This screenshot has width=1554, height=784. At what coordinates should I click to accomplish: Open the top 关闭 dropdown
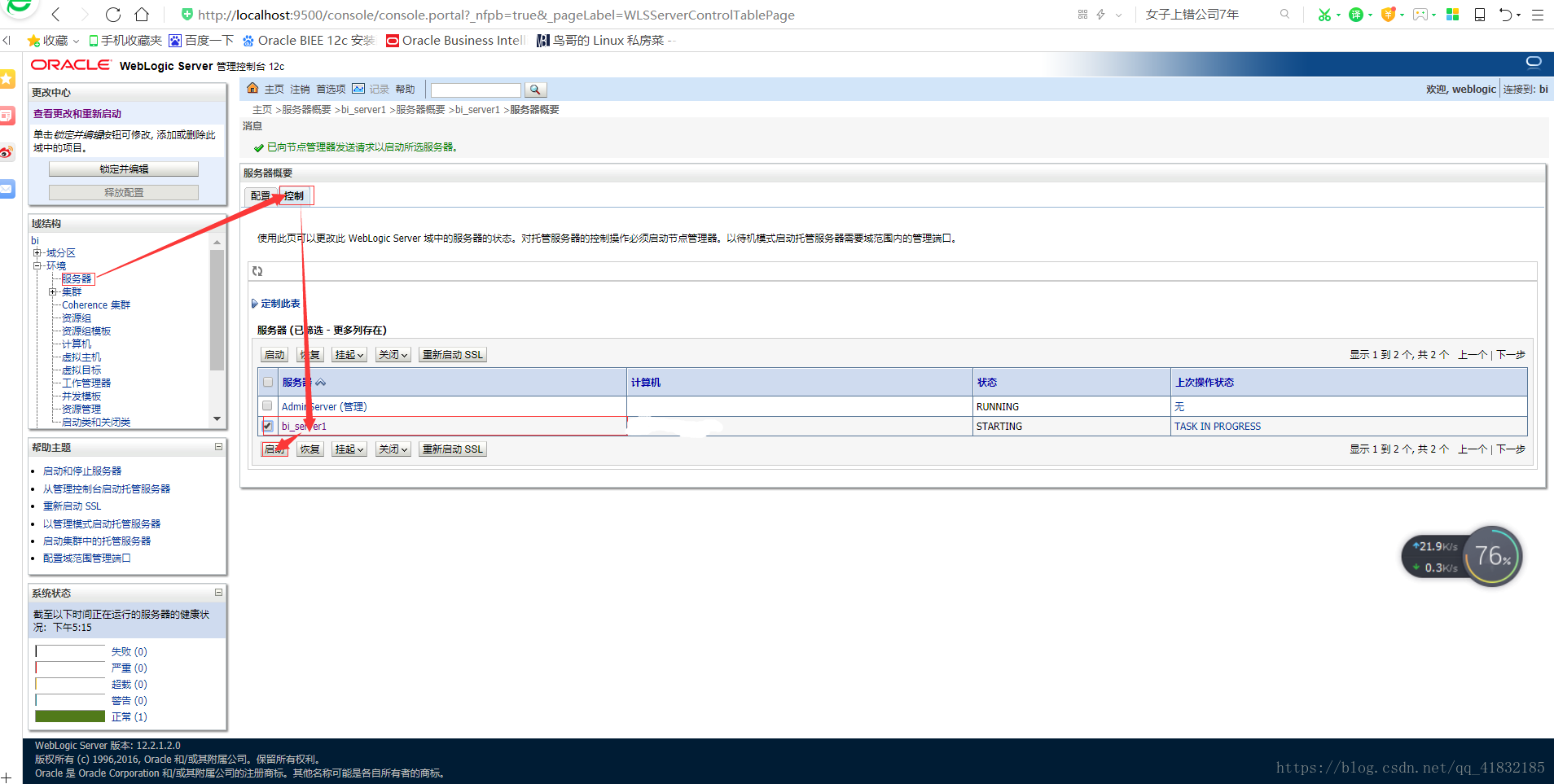(x=393, y=355)
